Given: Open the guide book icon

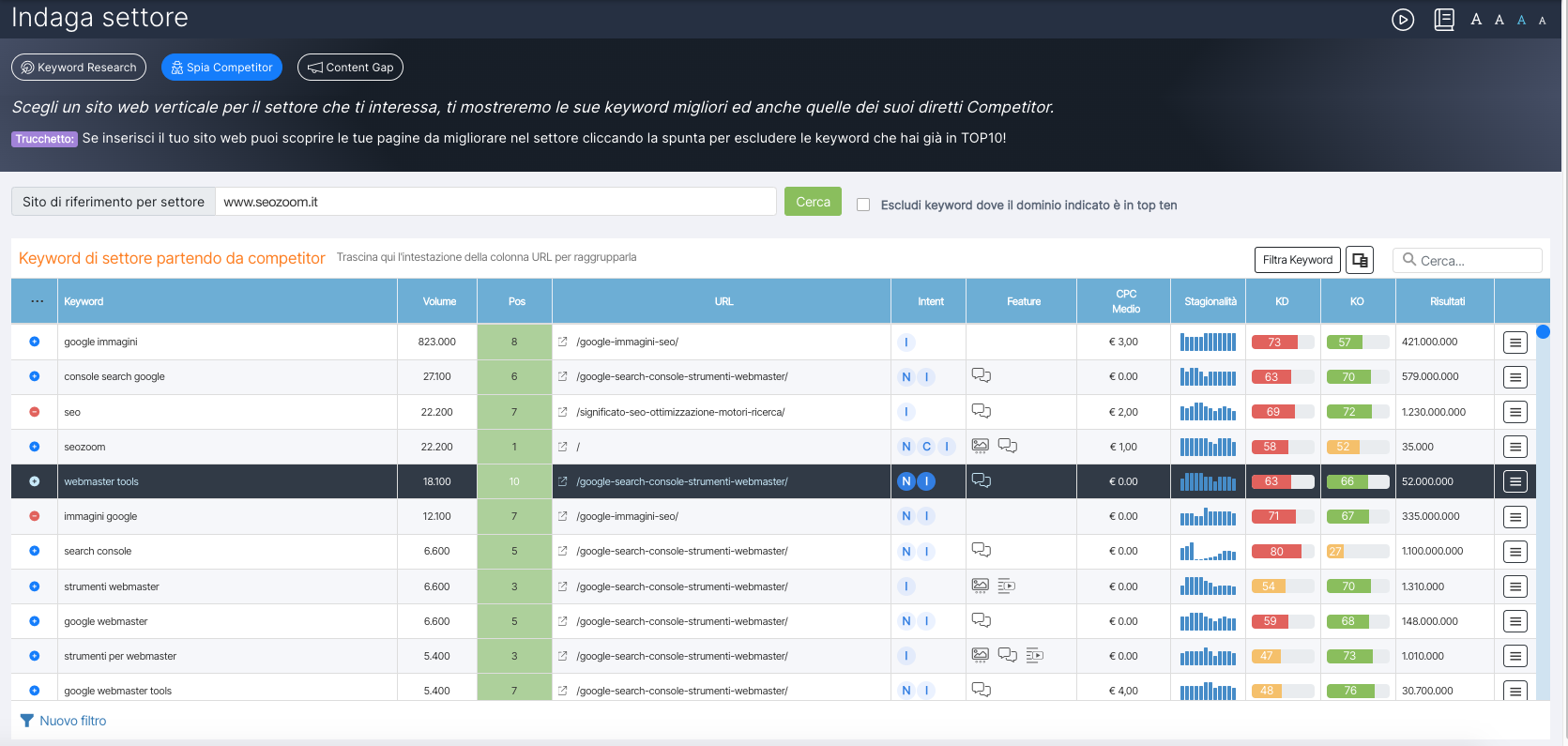Looking at the screenshot, I should coord(1444,20).
